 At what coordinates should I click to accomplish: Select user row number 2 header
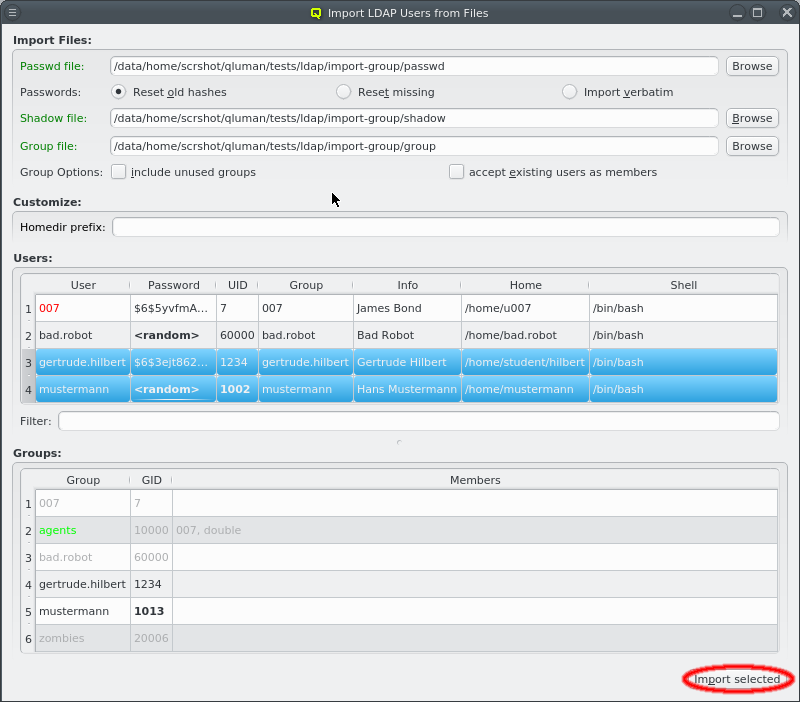[x=29, y=336]
